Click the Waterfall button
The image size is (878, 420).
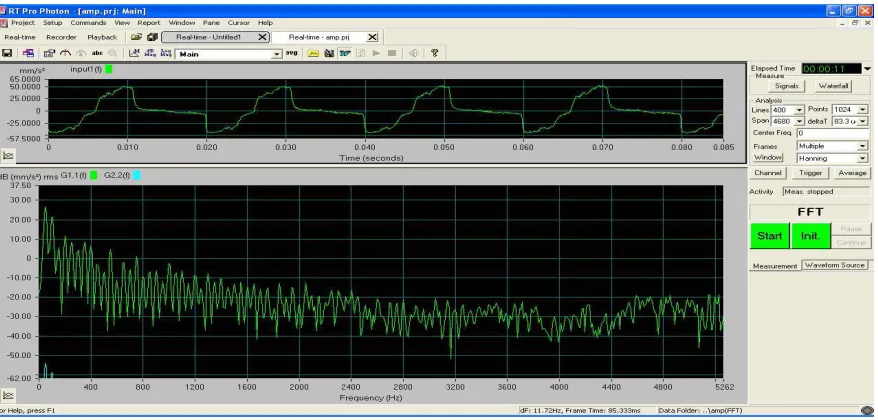[833, 86]
